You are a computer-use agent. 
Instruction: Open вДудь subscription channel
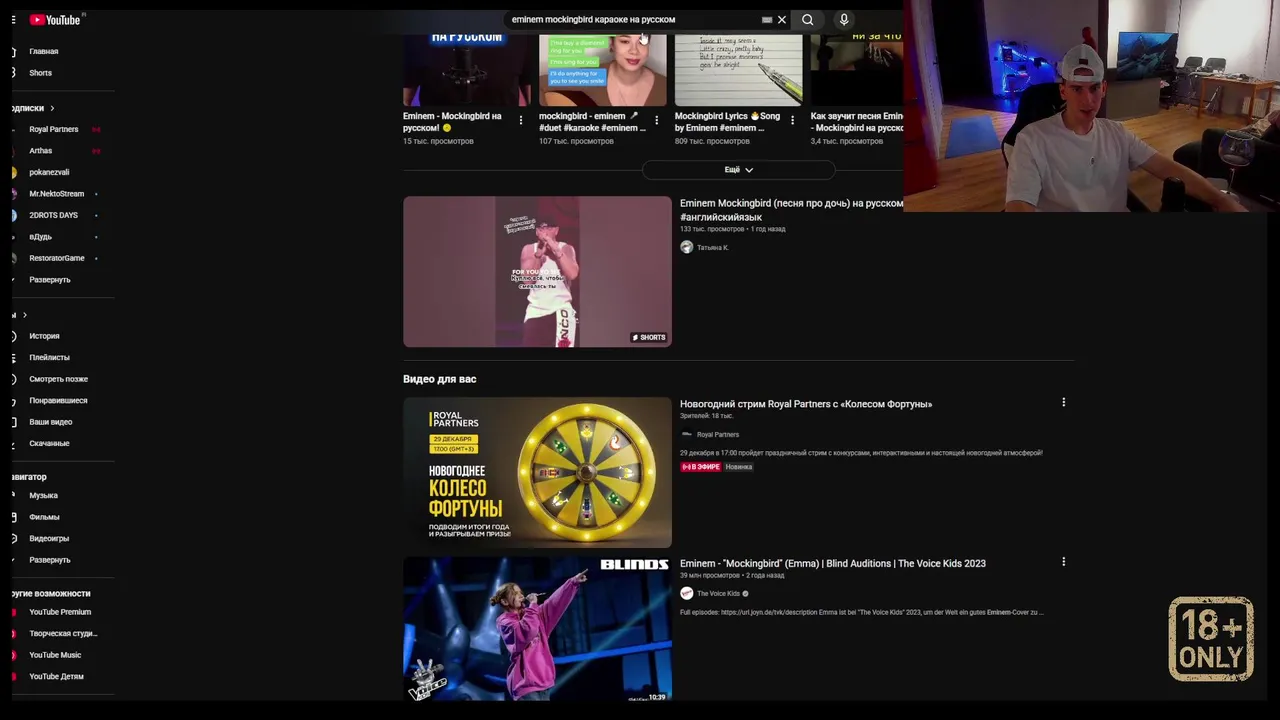tap(40, 237)
